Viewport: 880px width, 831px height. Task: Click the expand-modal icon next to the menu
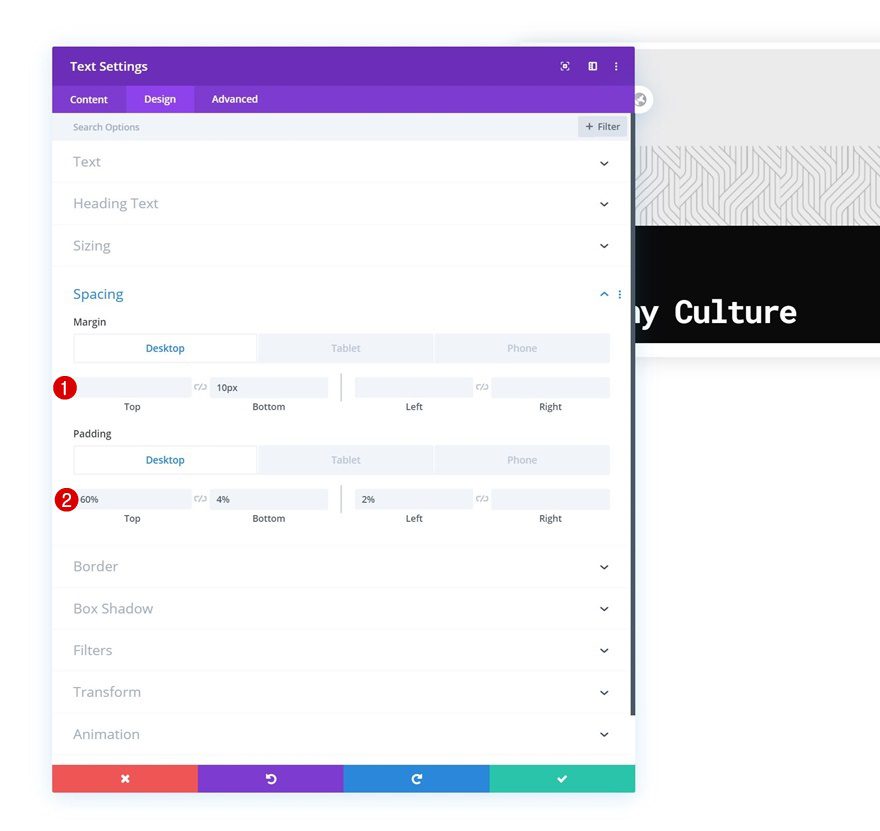[x=592, y=66]
